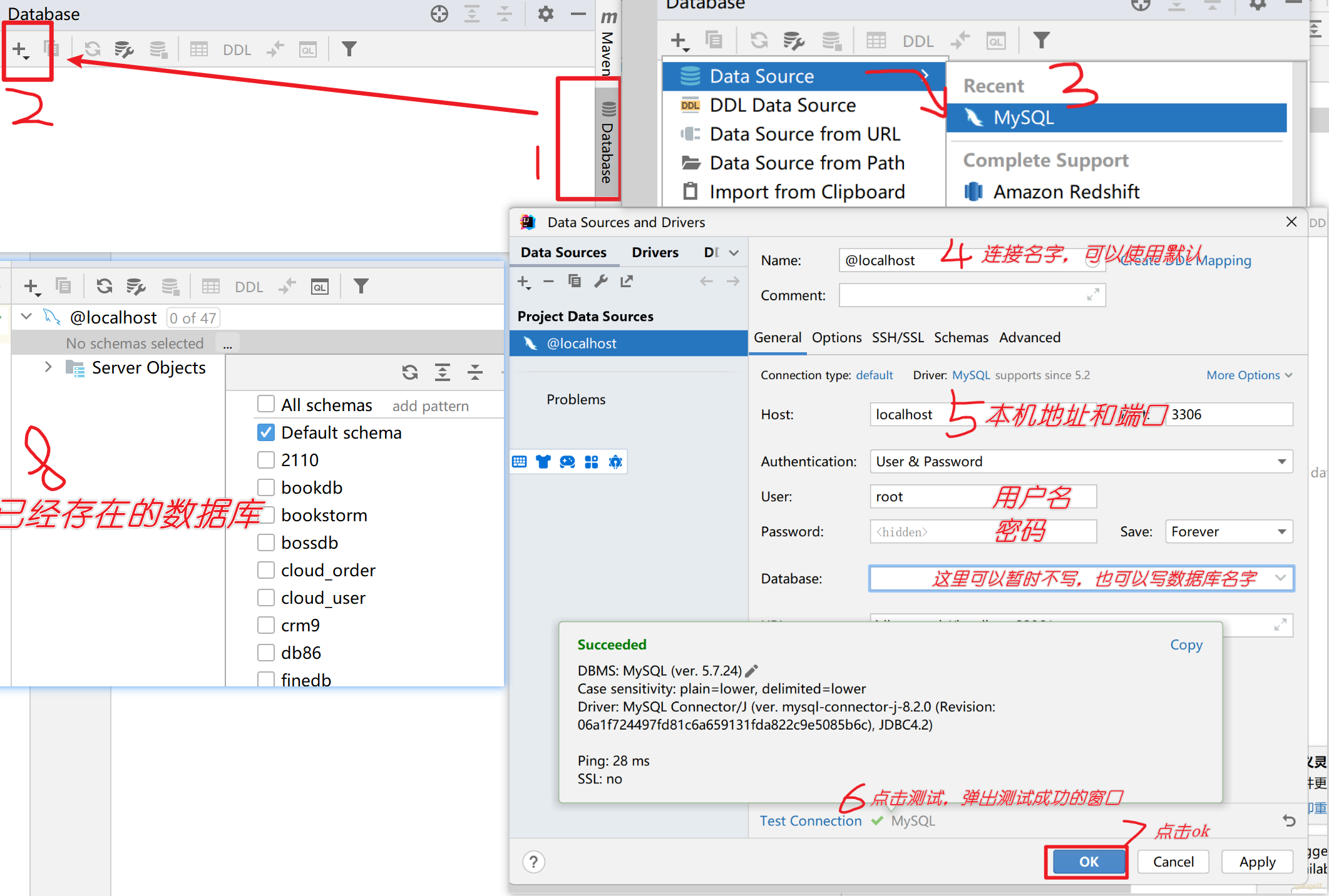Switch to the Drivers tab
Viewport: 1329px width, 896px height.
pos(655,252)
